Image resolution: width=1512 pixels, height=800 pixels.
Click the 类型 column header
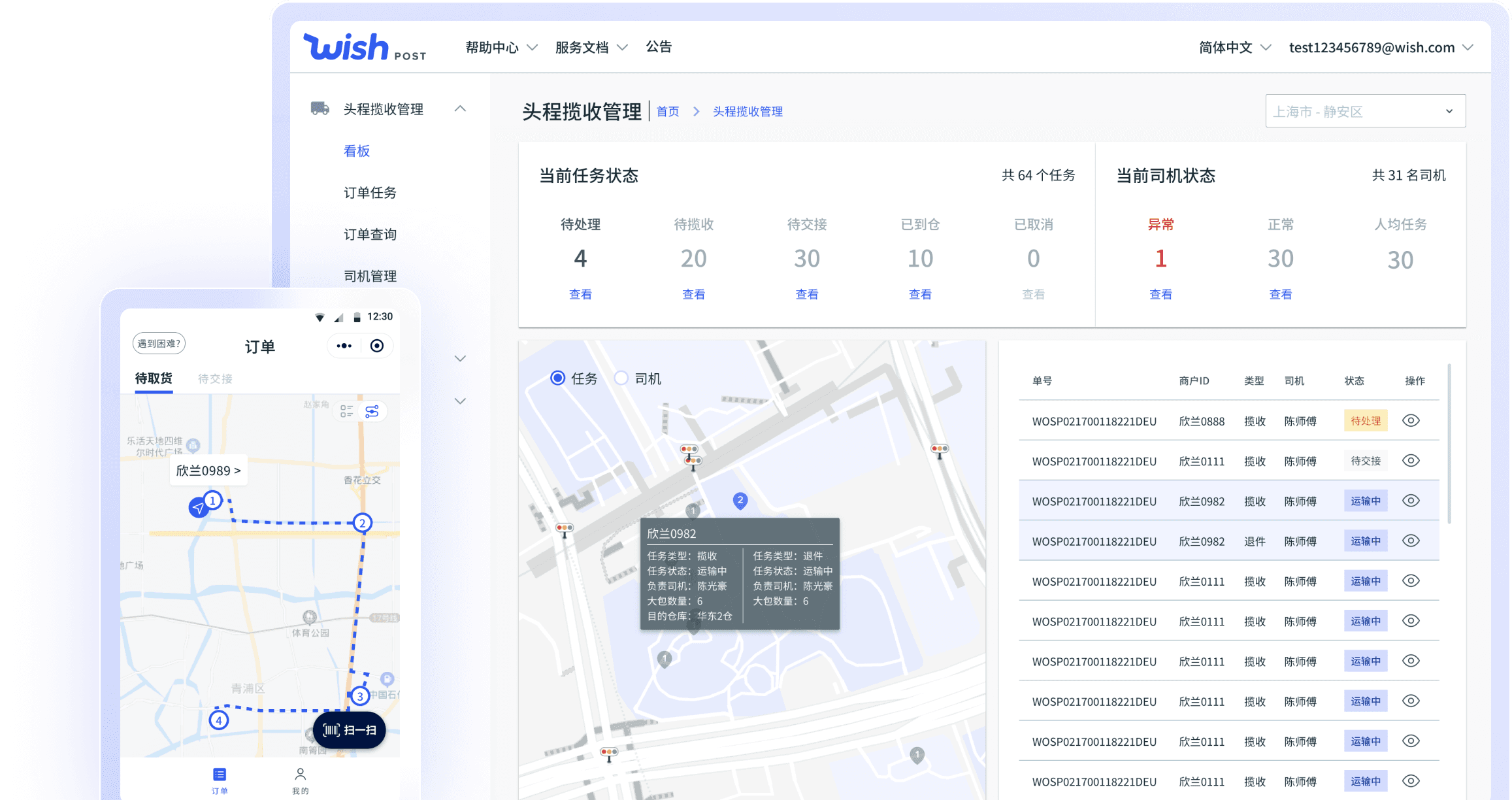[x=1254, y=381]
